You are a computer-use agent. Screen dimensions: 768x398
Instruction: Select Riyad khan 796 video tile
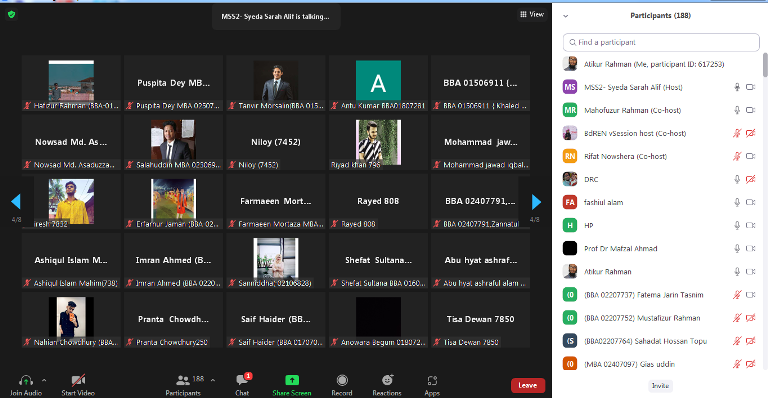[x=378, y=142]
